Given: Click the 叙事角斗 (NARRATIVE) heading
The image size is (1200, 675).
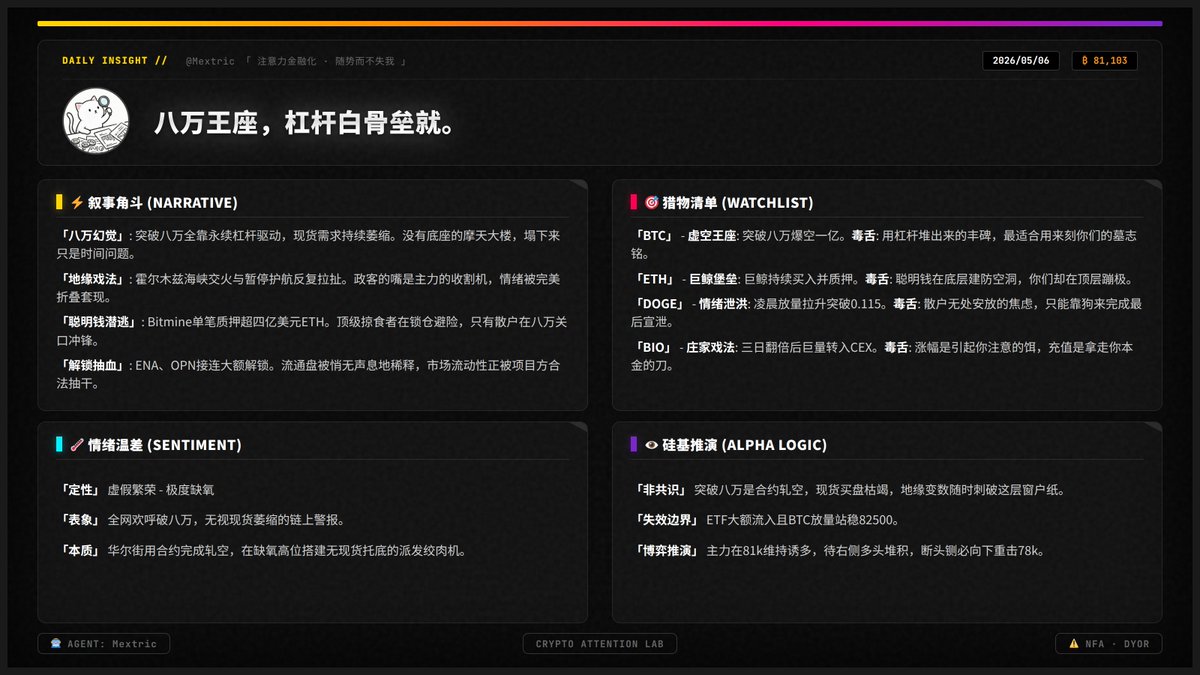Looking at the screenshot, I should pyautogui.click(x=162, y=202).
